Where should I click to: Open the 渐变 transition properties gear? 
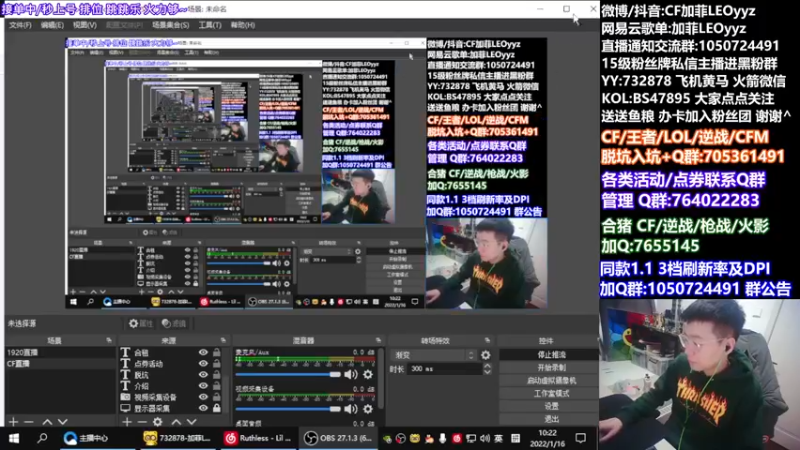(486, 355)
